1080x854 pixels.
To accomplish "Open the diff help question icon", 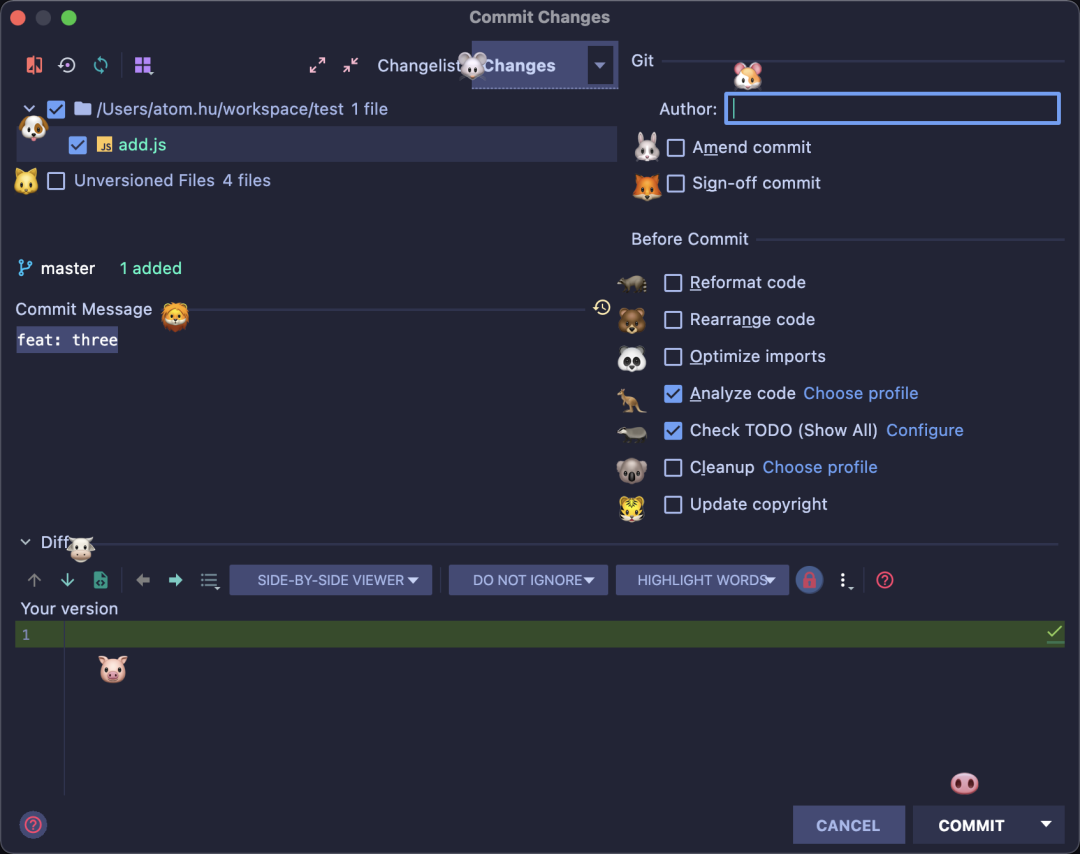I will coord(884,580).
